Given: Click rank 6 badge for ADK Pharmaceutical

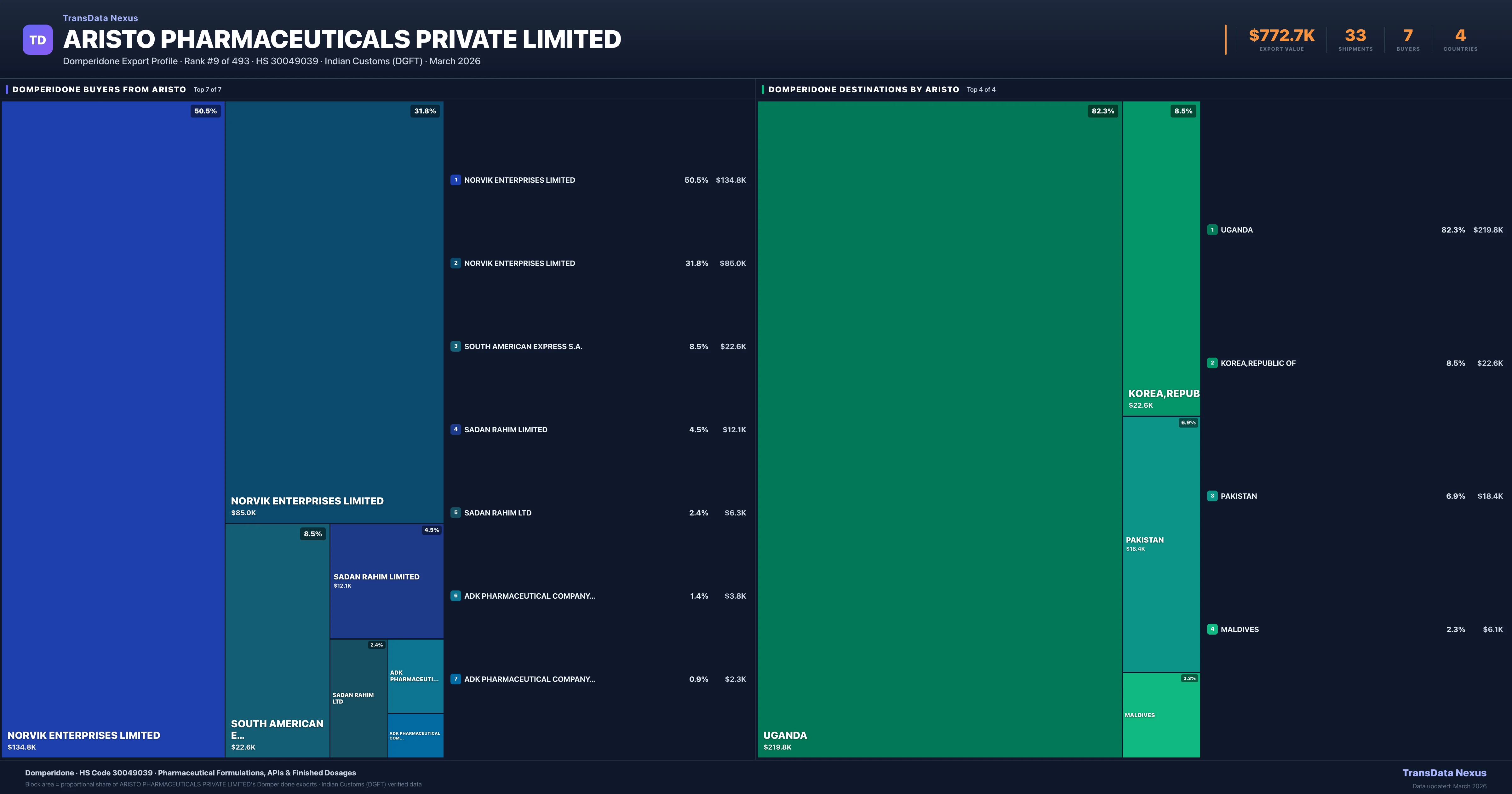Looking at the screenshot, I should (x=455, y=595).
